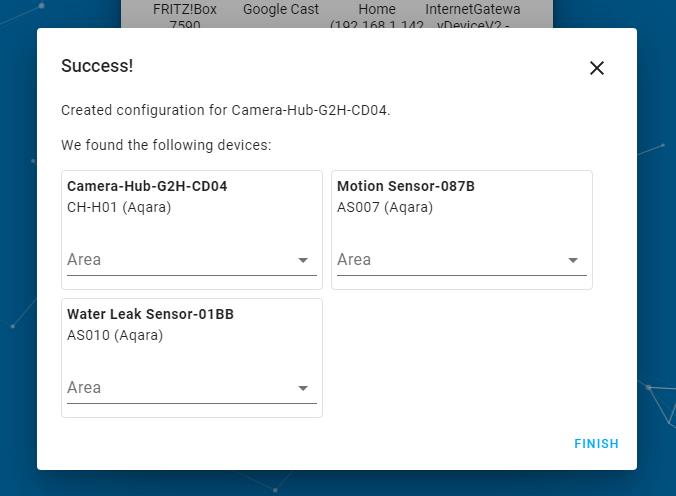Click the AS010 (Aqara) model label
This screenshot has width=676, height=496.
pyautogui.click(x=115, y=335)
